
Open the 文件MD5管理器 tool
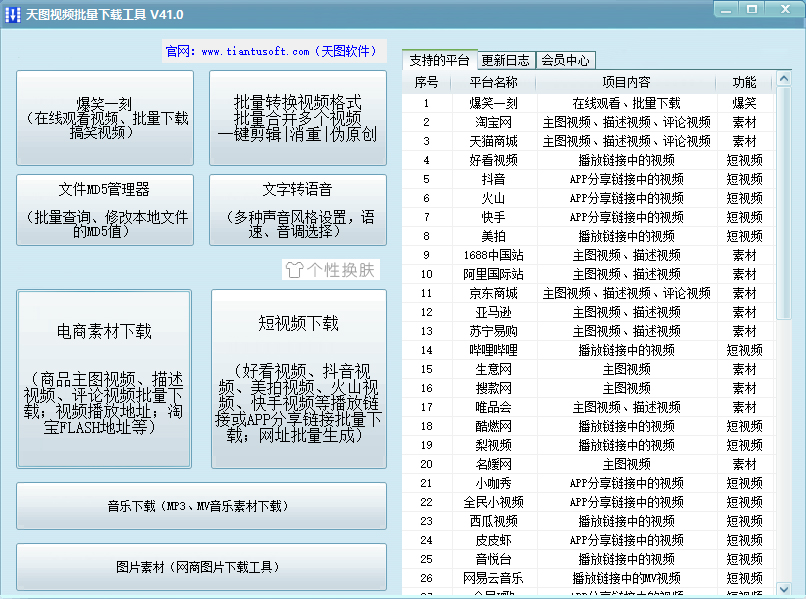[104, 210]
